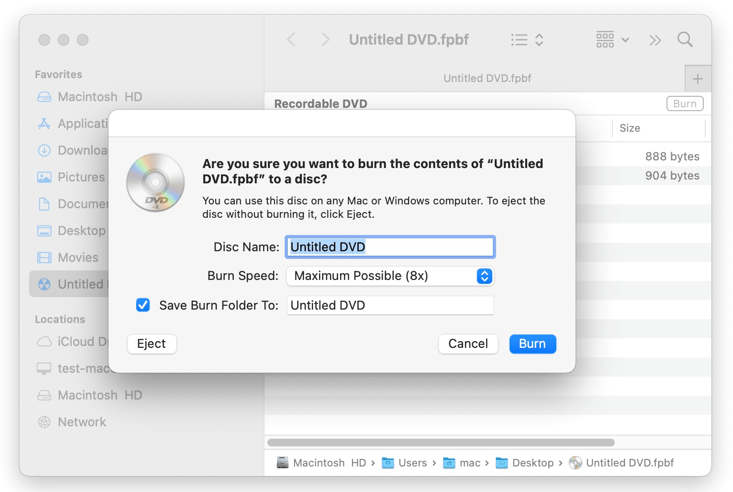Uncheck Save Burn Folder To checkbox
This screenshot has width=733, height=492.
coord(143,305)
